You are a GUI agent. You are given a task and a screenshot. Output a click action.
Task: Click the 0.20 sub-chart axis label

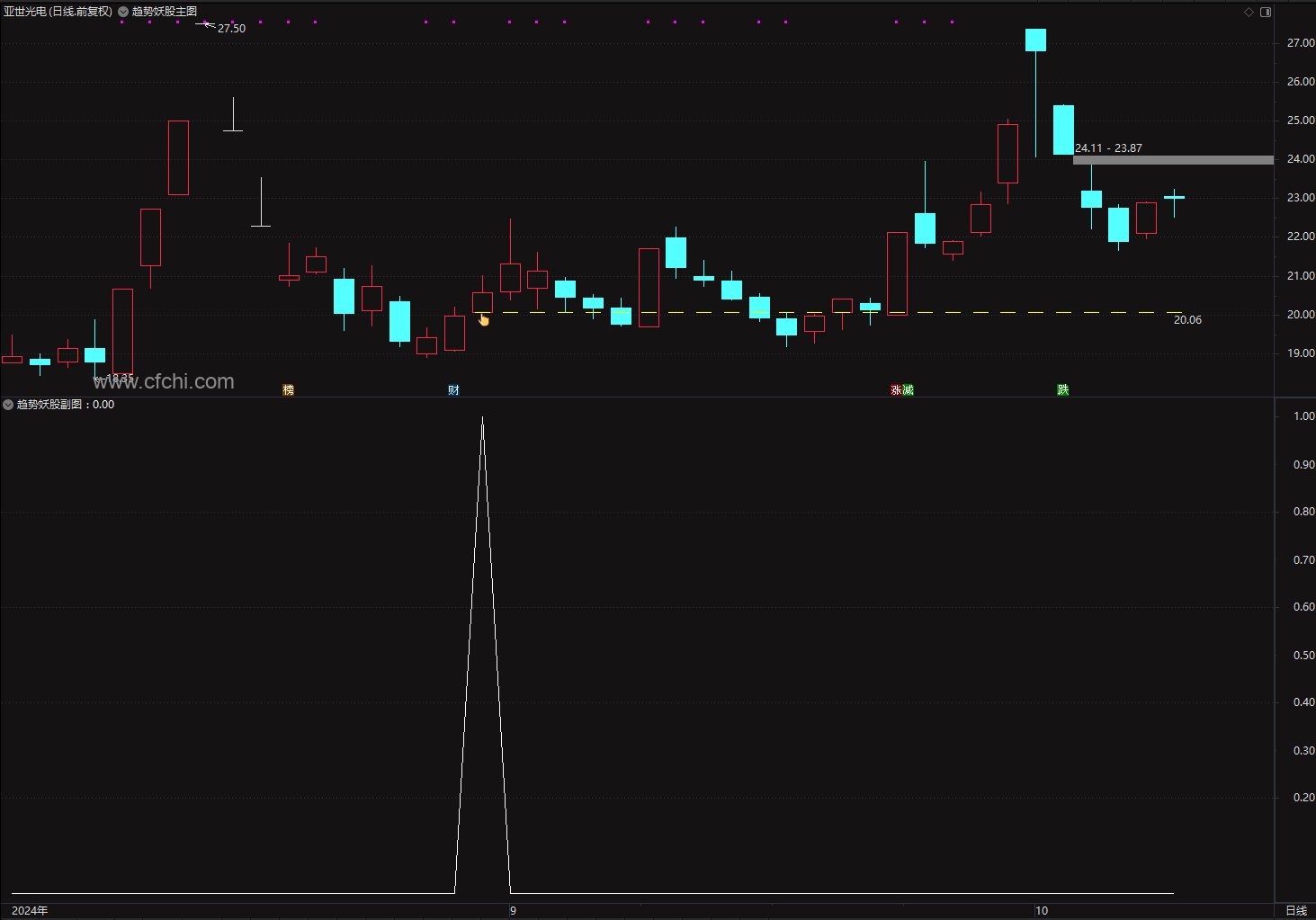(x=1303, y=798)
